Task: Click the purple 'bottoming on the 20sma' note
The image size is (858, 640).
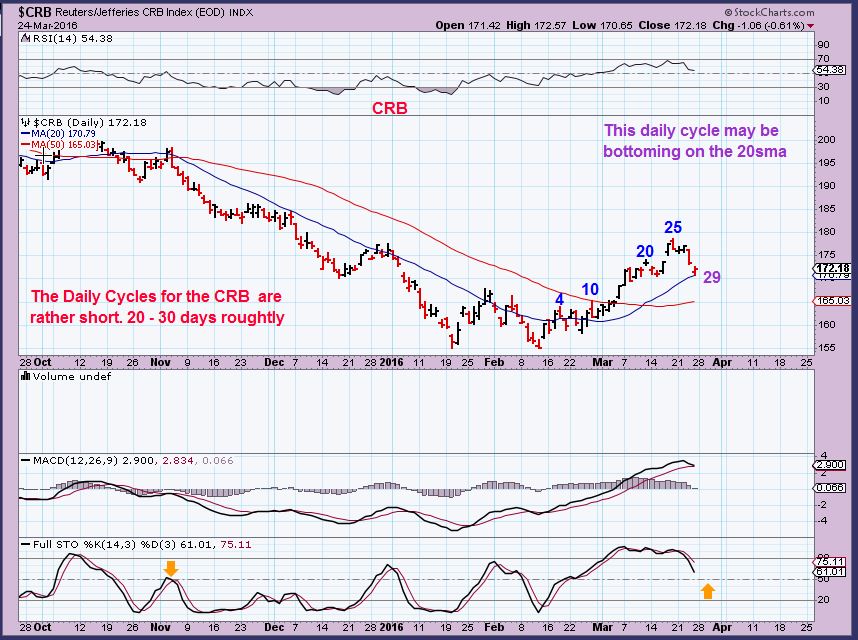Action: [x=695, y=152]
